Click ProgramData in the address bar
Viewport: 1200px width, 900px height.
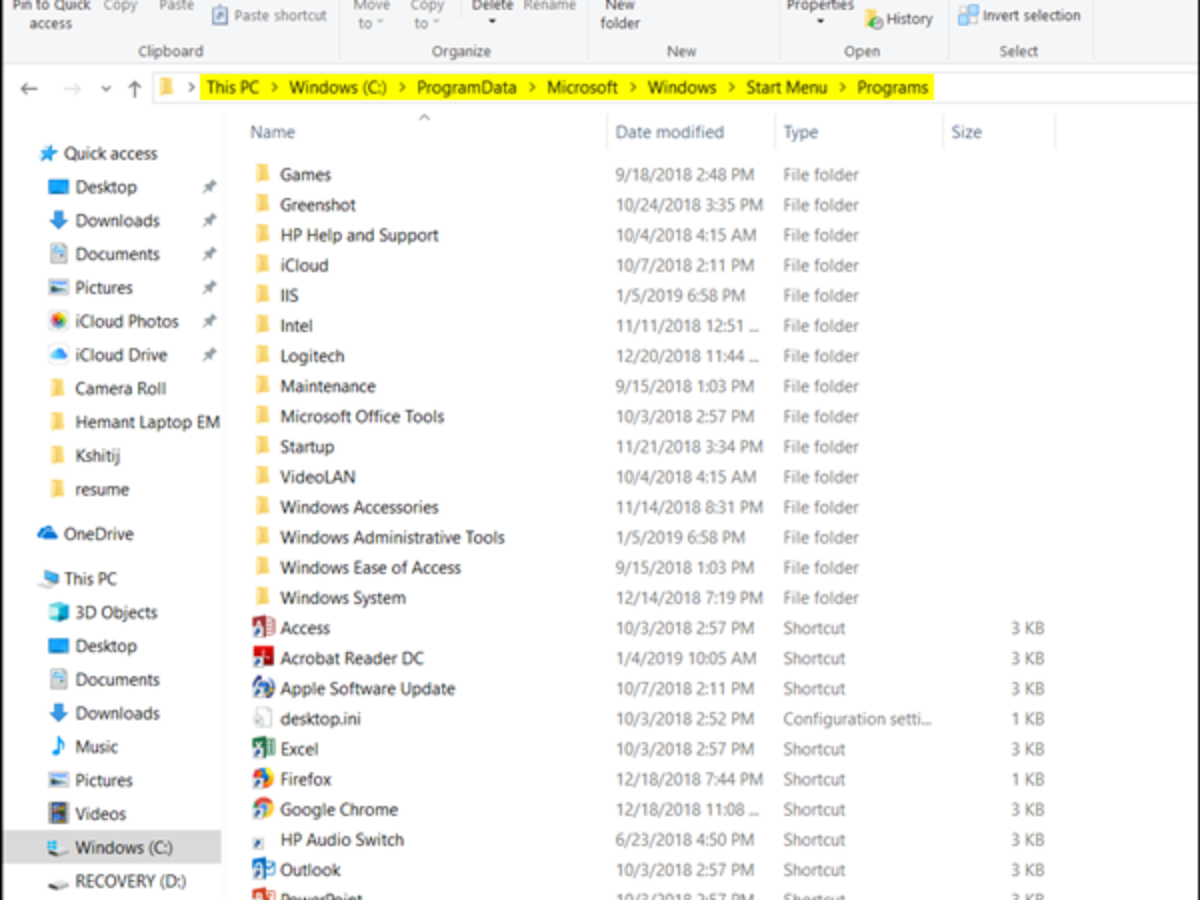click(x=467, y=88)
